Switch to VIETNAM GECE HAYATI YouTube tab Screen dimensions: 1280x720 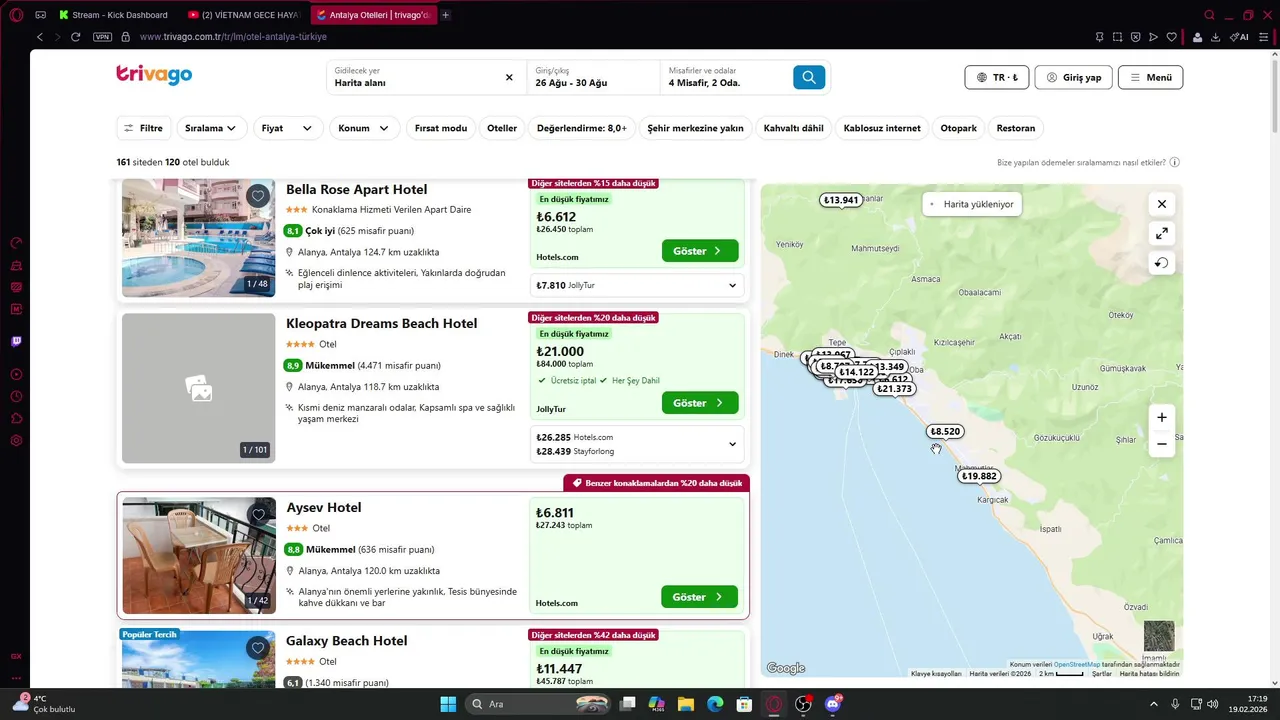245,15
